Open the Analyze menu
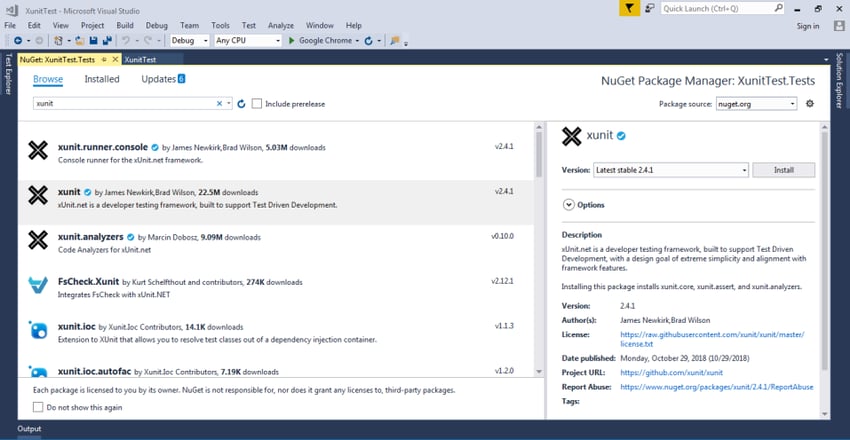 coord(281,25)
